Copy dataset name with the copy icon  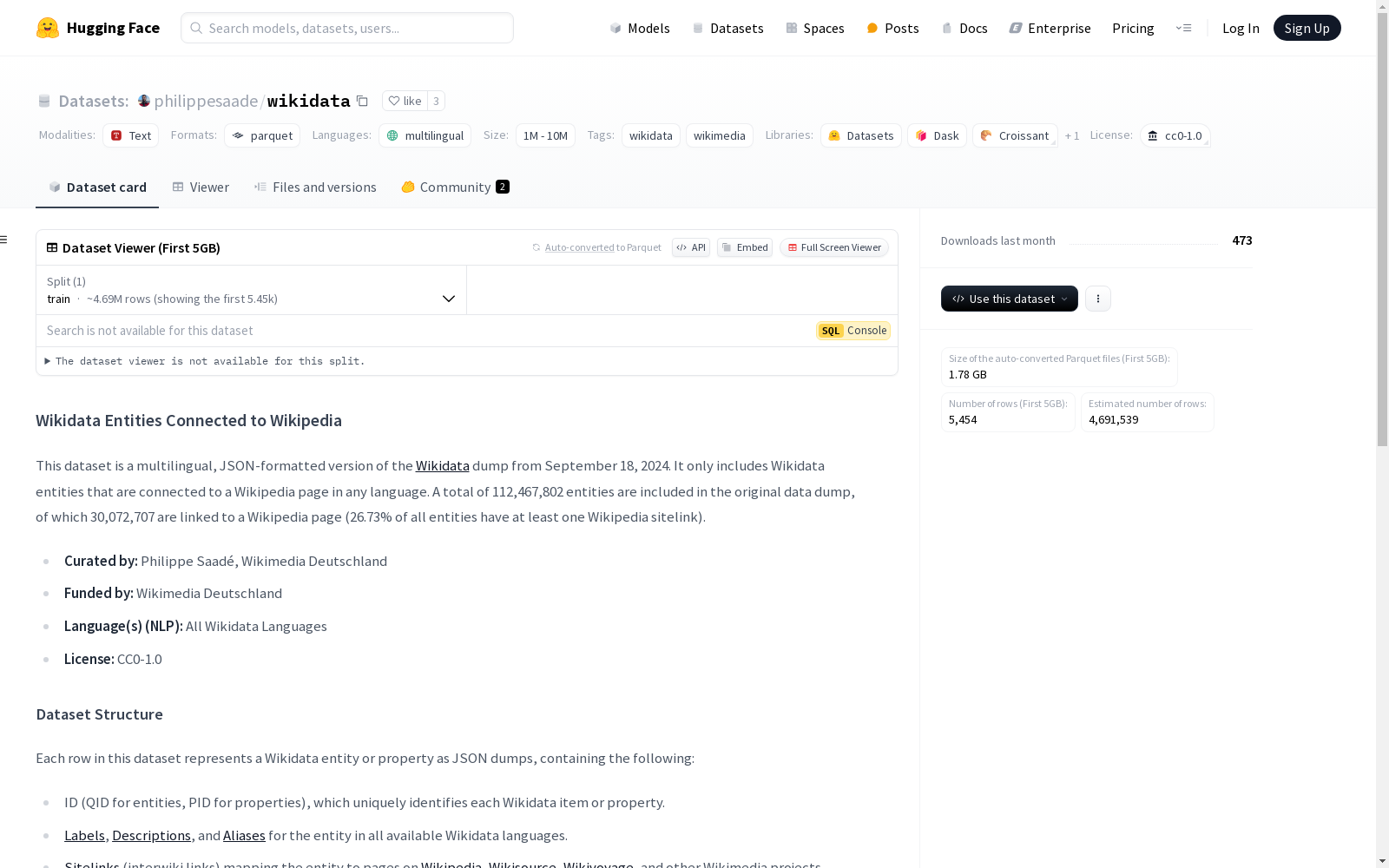point(362,102)
